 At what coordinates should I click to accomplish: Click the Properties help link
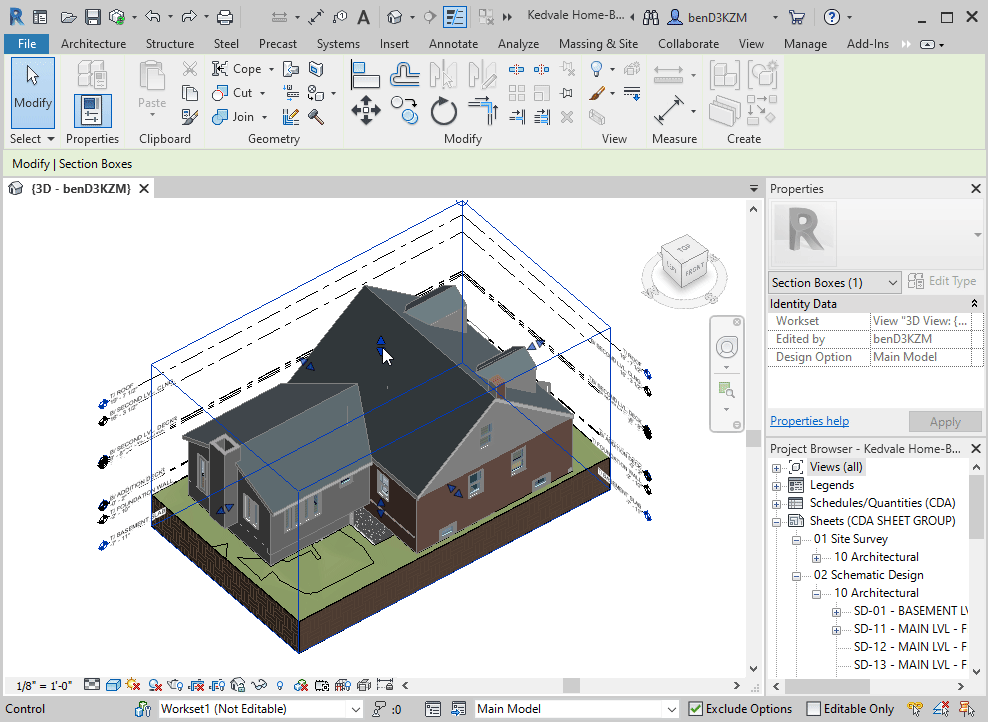809,420
